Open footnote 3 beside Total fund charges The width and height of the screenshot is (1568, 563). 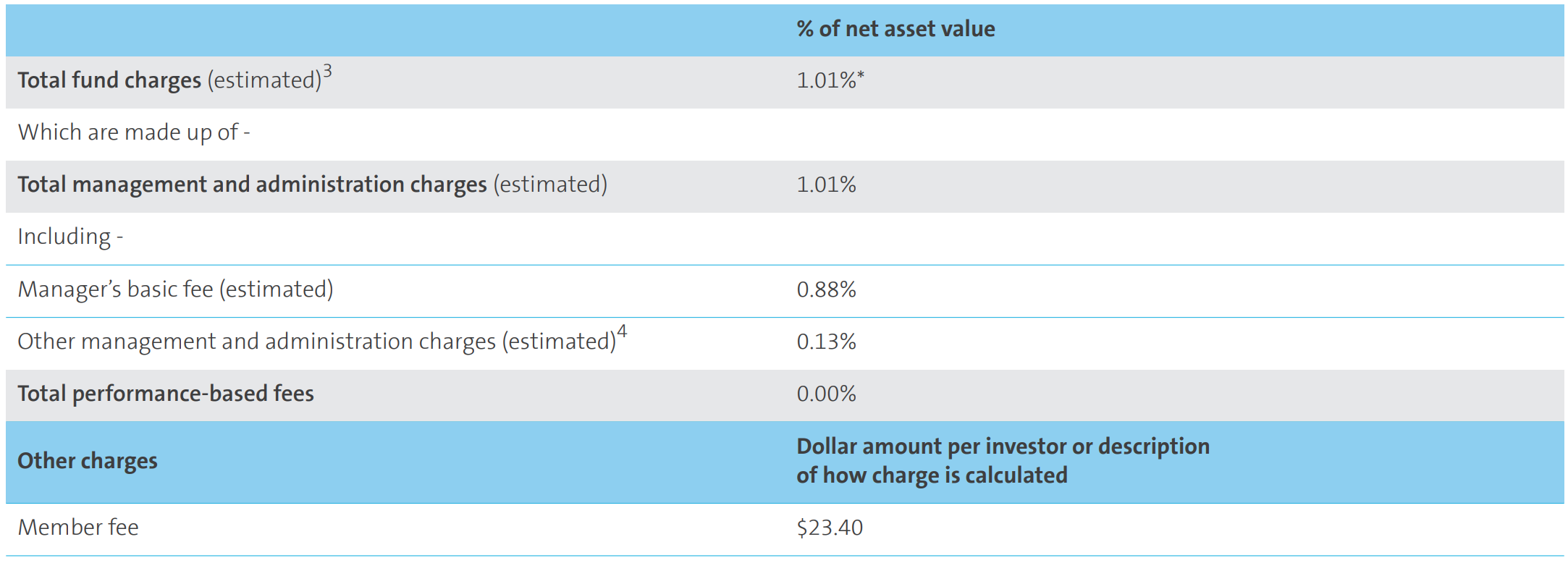(328, 71)
